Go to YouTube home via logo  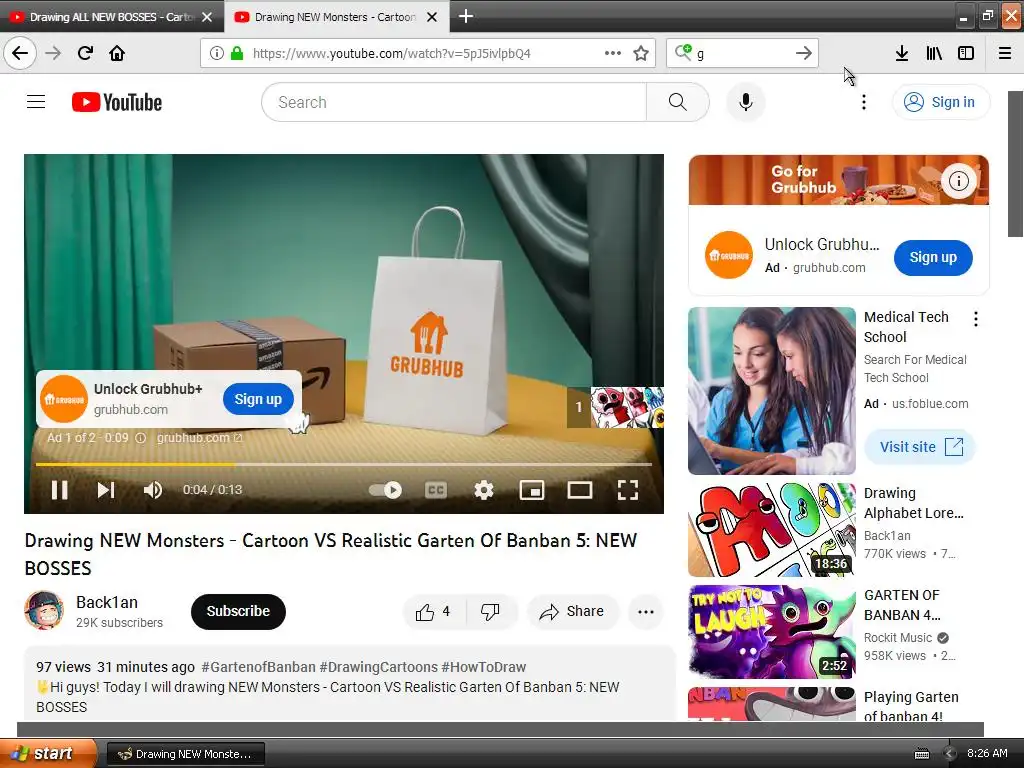pos(117,102)
